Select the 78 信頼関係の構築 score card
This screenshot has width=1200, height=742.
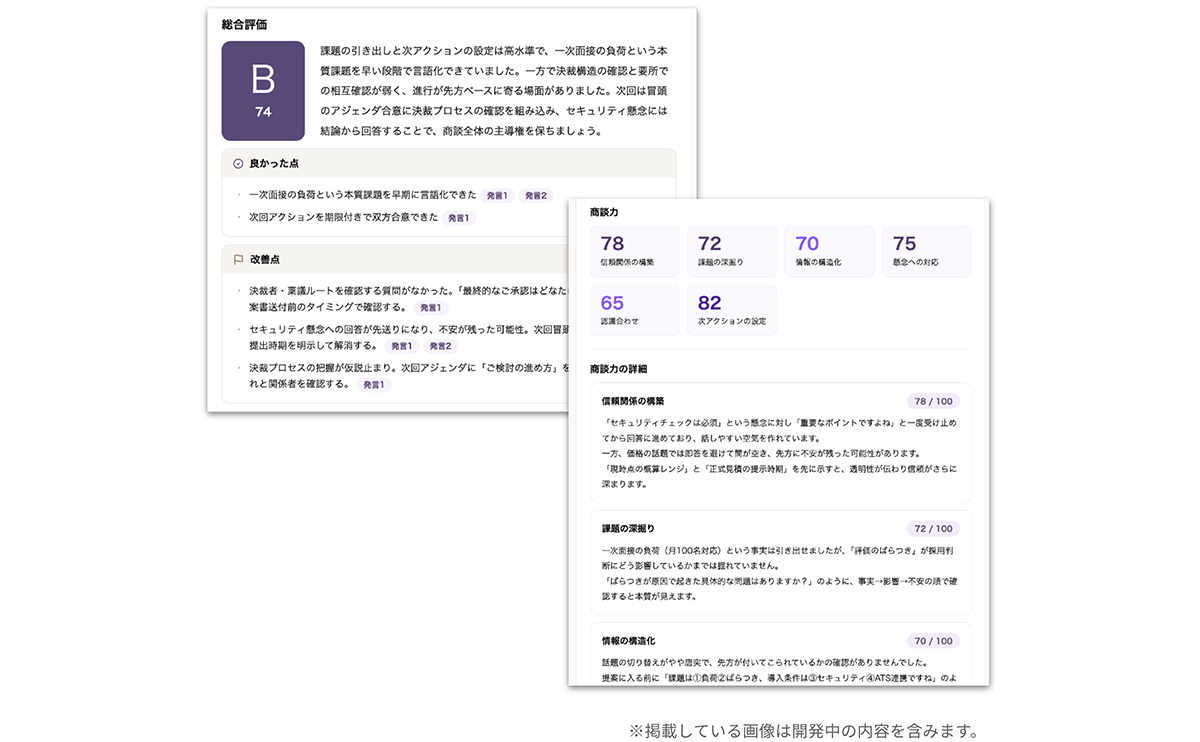pos(635,251)
